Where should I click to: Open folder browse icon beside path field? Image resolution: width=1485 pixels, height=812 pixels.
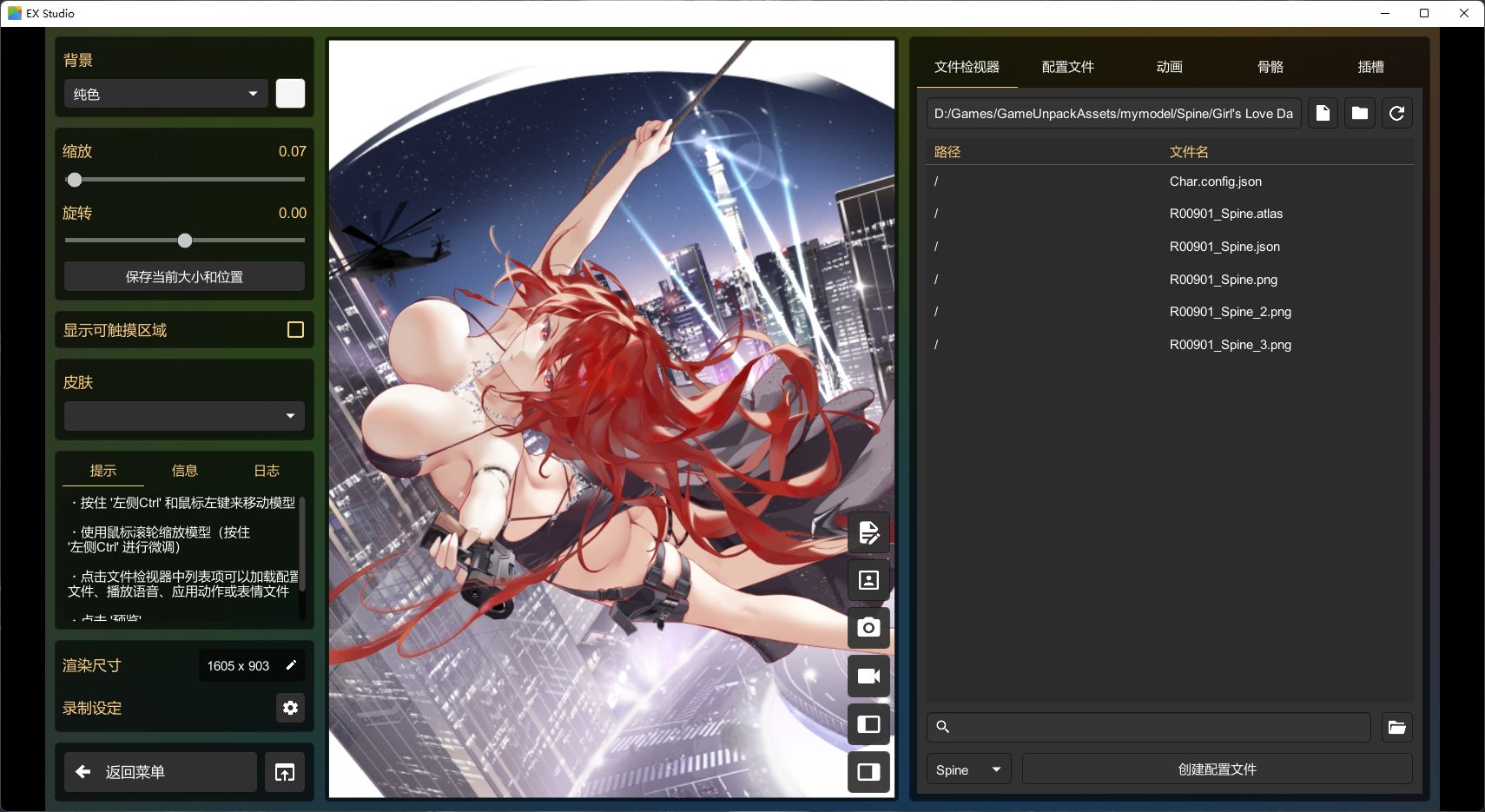[x=1360, y=113]
